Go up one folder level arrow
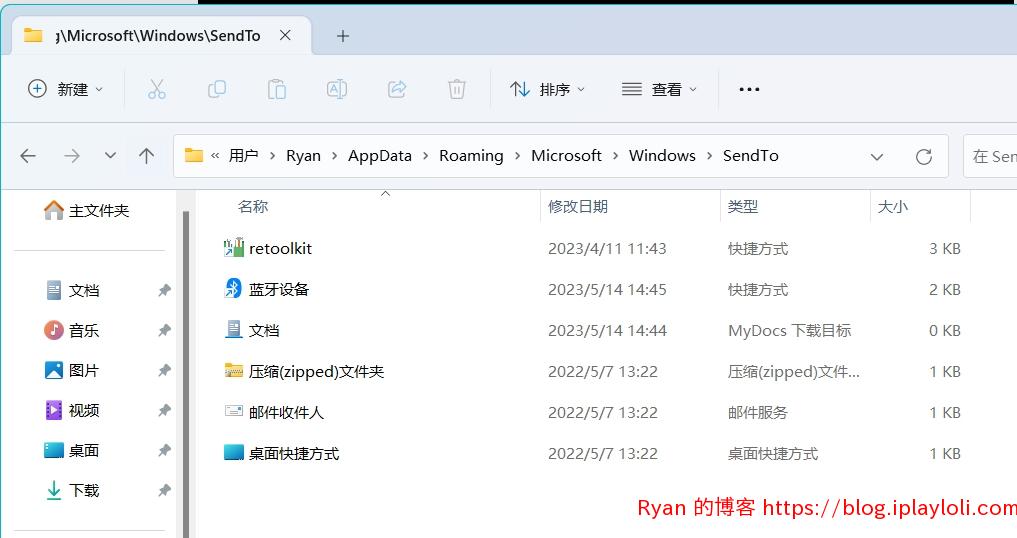 pyautogui.click(x=147, y=156)
